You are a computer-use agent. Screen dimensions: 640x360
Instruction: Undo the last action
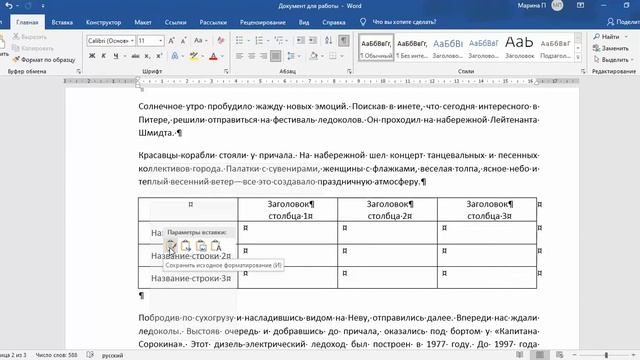point(9,6)
